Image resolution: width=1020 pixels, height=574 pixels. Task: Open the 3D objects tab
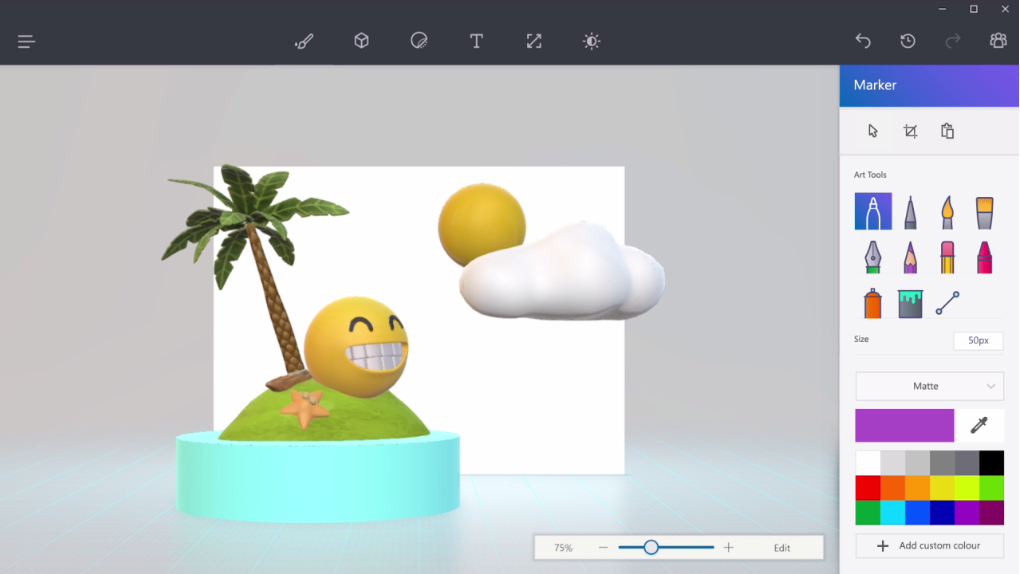(362, 41)
